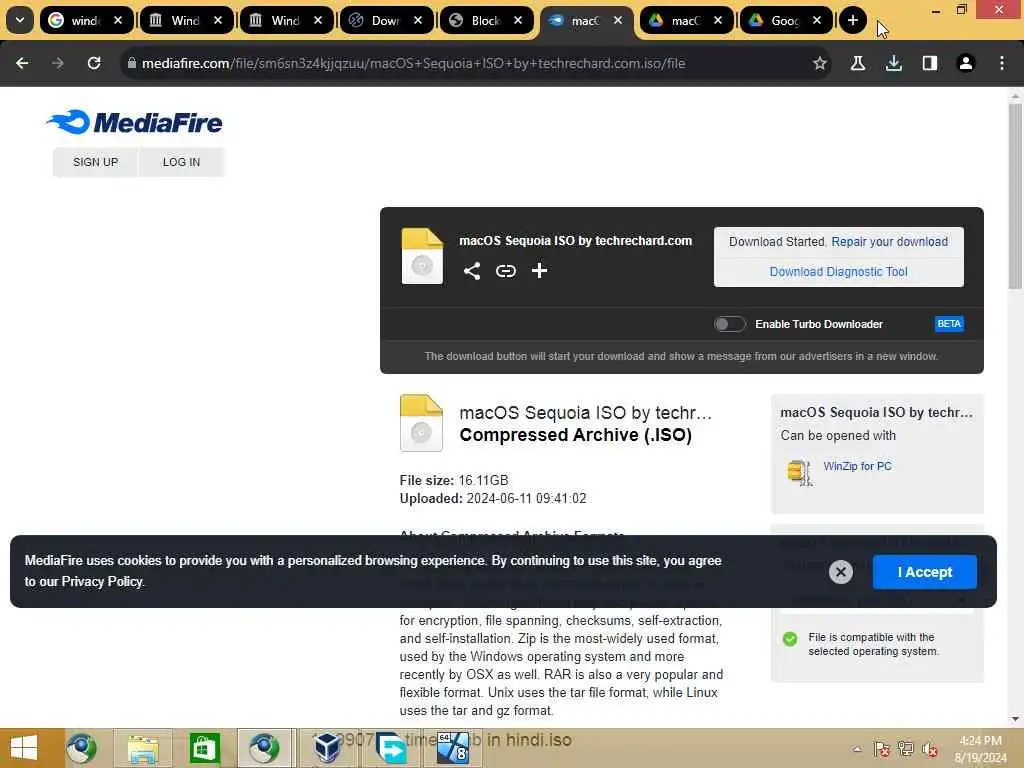This screenshot has height=768, width=1024.
Task: Open the browser downloads icon
Action: pyautogui.click(x=894, y=63)
